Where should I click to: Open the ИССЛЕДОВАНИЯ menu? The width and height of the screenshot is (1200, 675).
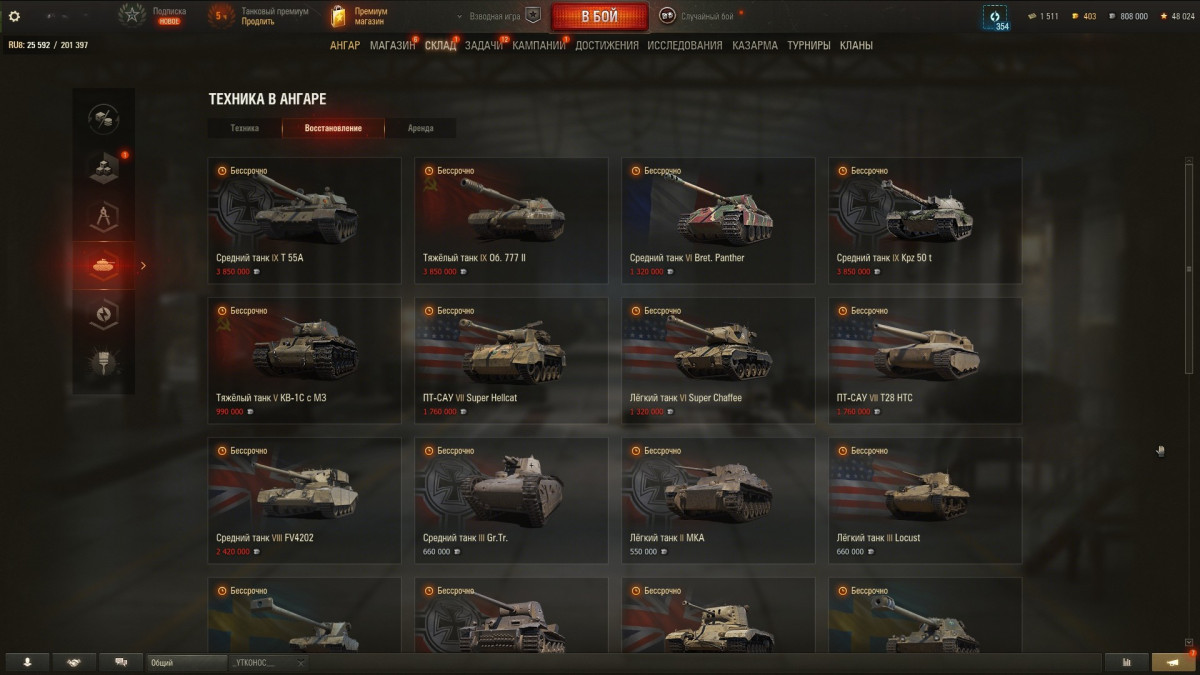pyautogui.click(x=684, y=45)
